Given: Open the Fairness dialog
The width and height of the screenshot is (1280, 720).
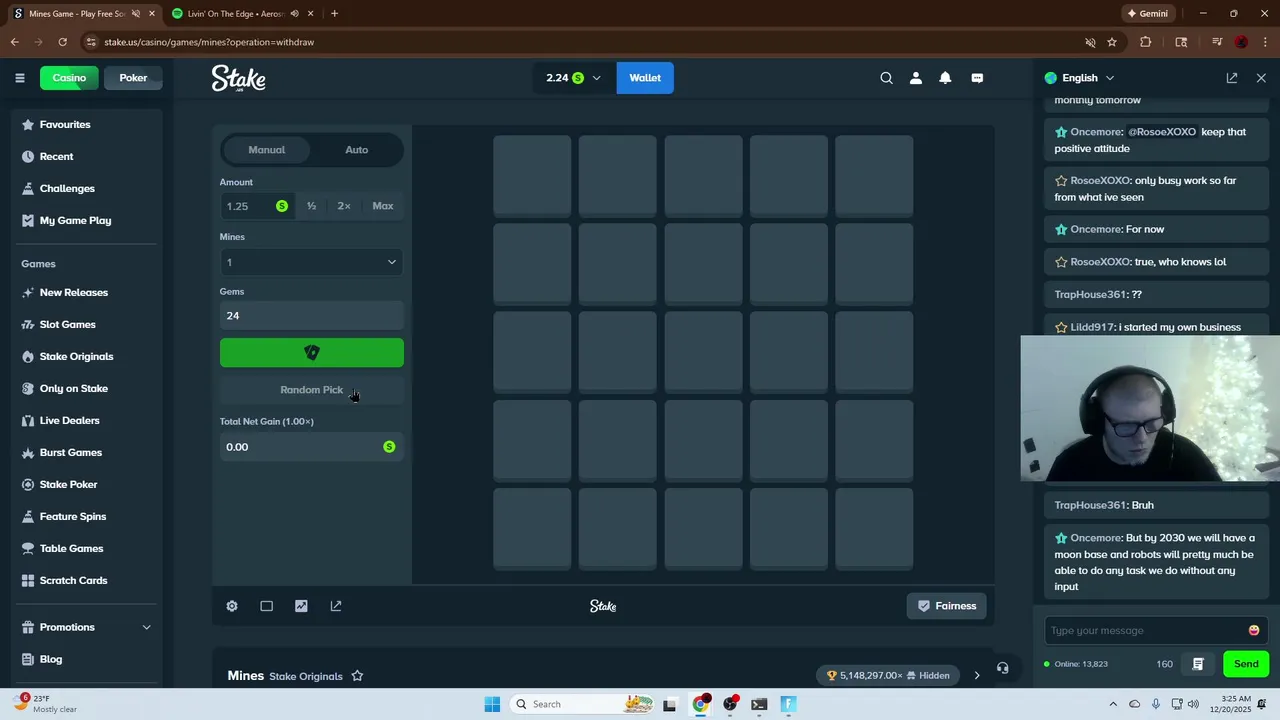Looking at the screenshot, I should click(947, 606).
